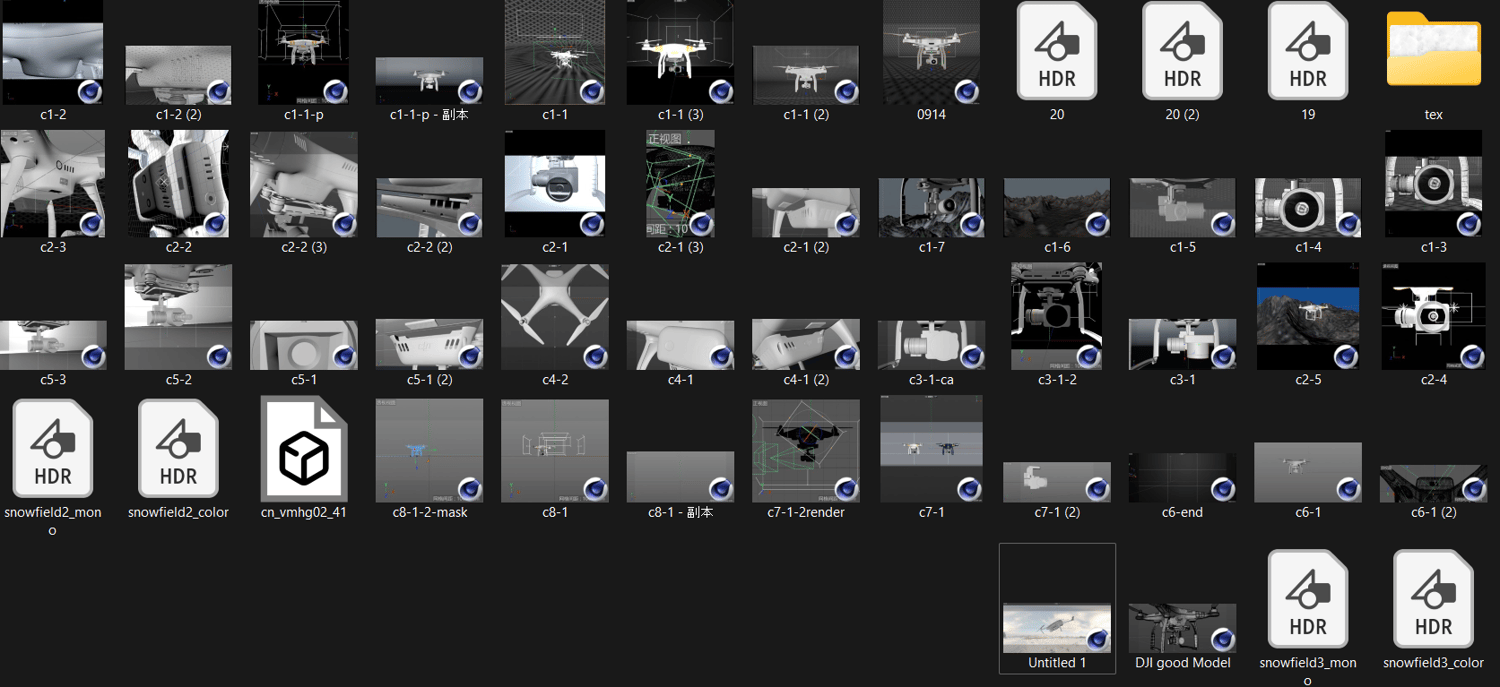This screenshot has width=1500, height=687.
Task: Select the c1-6 terrain file thumbnail
Action: [x=1057, y=208]
